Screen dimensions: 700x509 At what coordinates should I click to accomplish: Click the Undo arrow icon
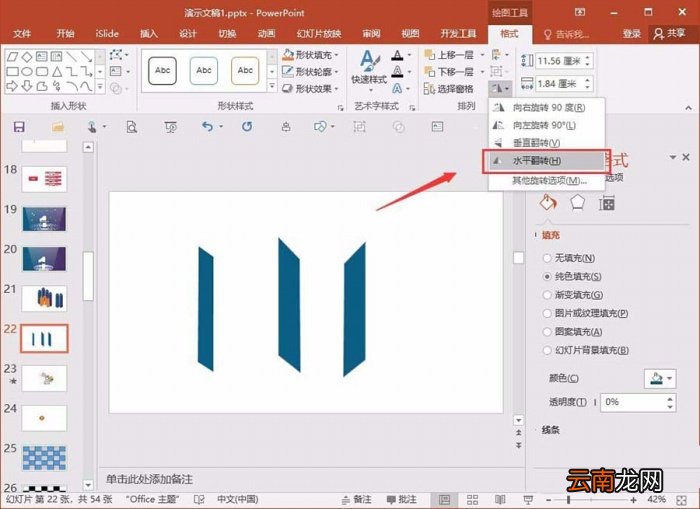pyautogui.click(x=207, y=126)
